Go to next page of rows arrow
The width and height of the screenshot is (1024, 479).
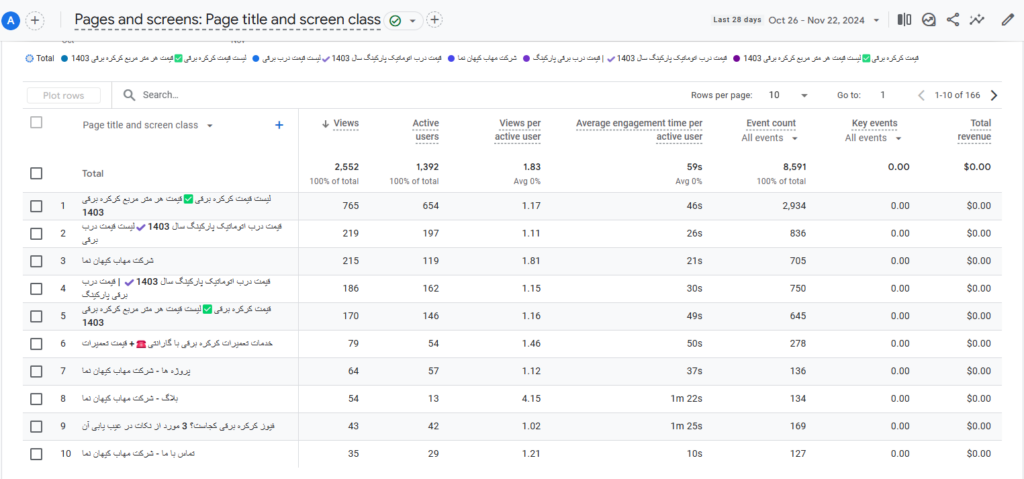pyautogui.click(x=994, y=95)
